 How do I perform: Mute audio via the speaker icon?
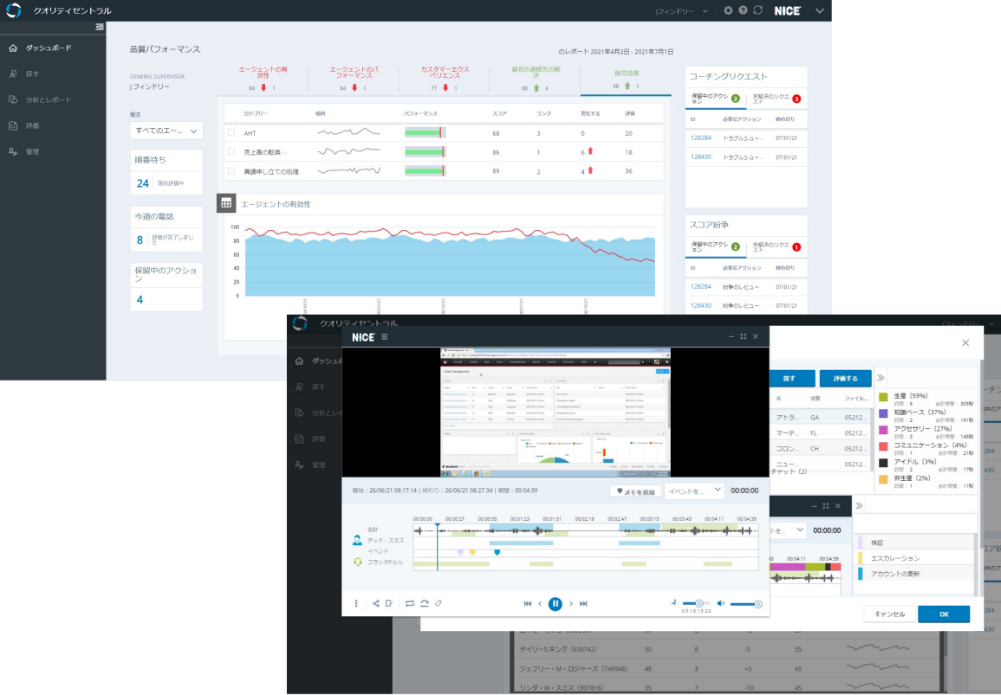point(721,604)
